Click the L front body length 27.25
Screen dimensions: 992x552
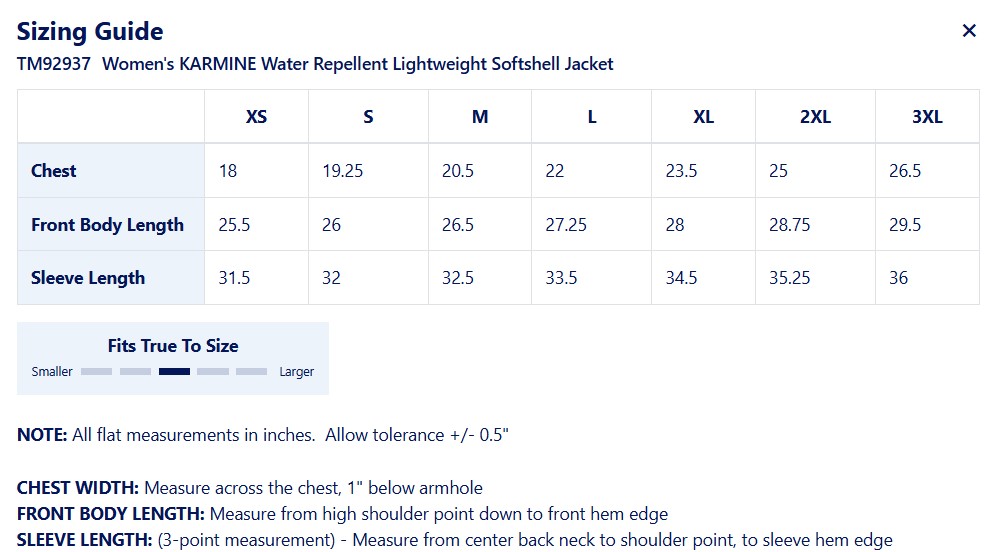(x=566, y=225)
